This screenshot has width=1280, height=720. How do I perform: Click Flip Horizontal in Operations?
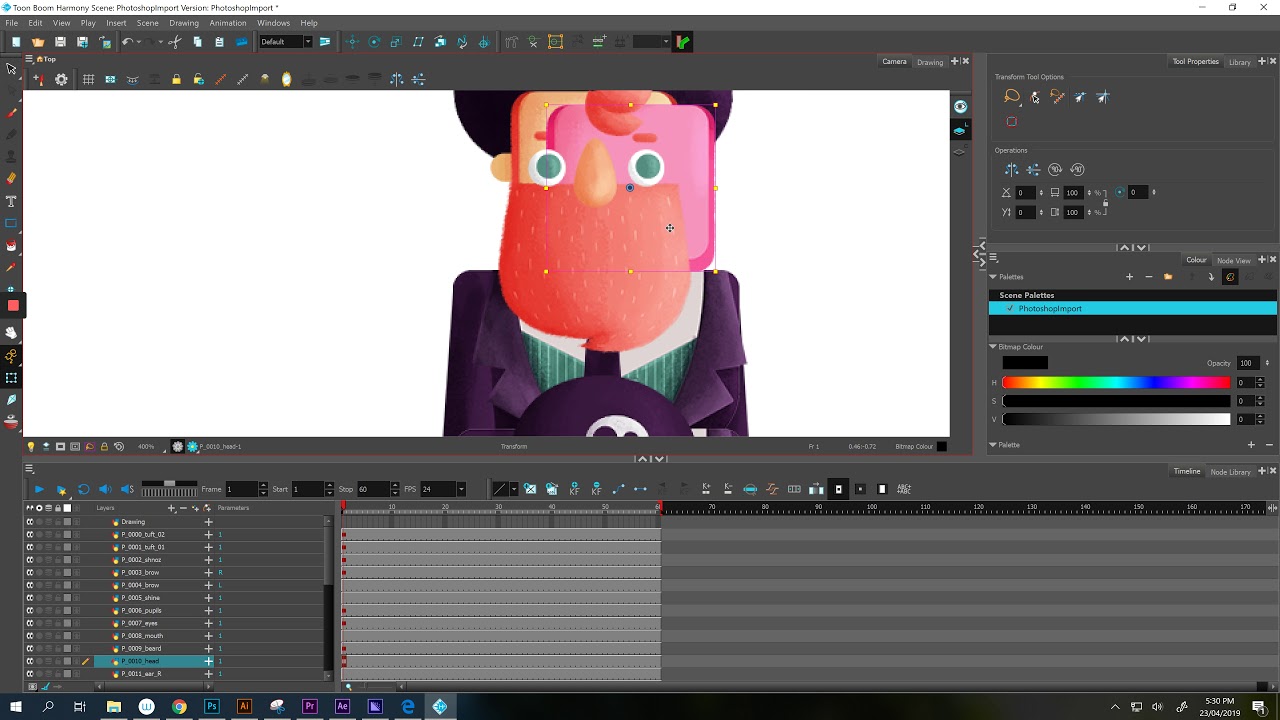click(1011, 169)
